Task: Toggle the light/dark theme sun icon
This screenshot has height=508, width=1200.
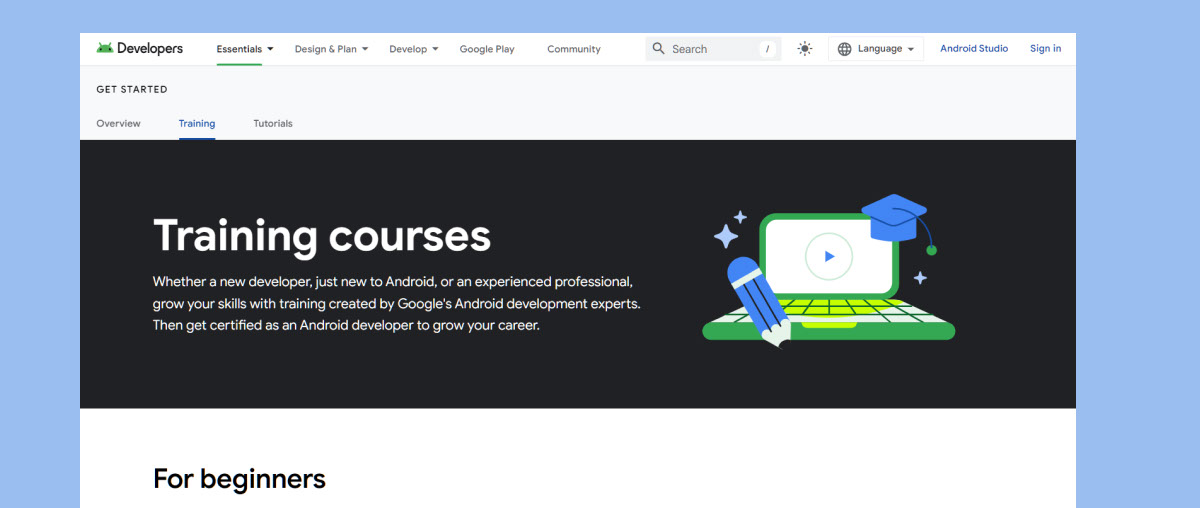Action: tap(805, 48)
